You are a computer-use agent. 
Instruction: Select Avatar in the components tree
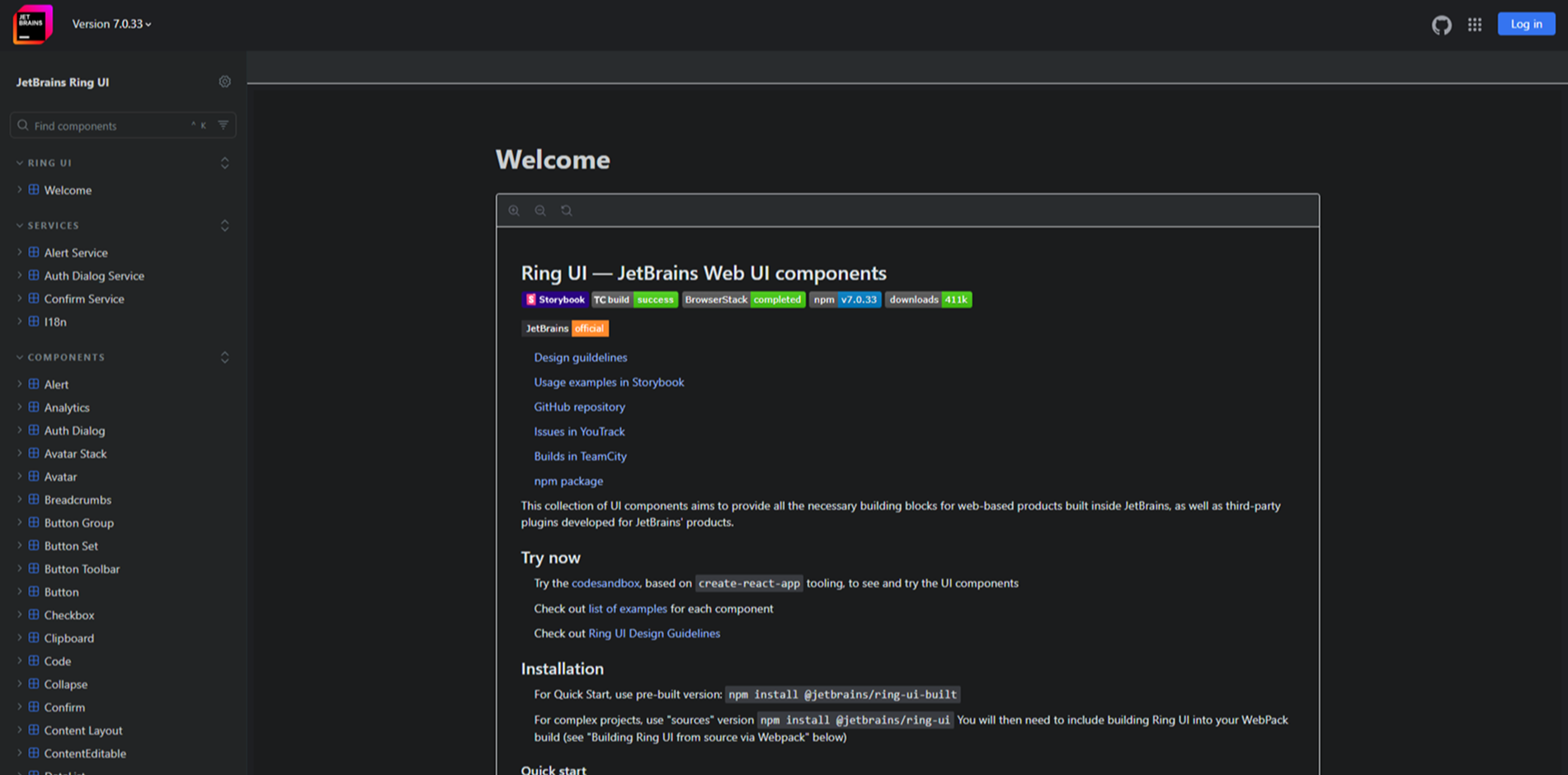pos(60,477)
